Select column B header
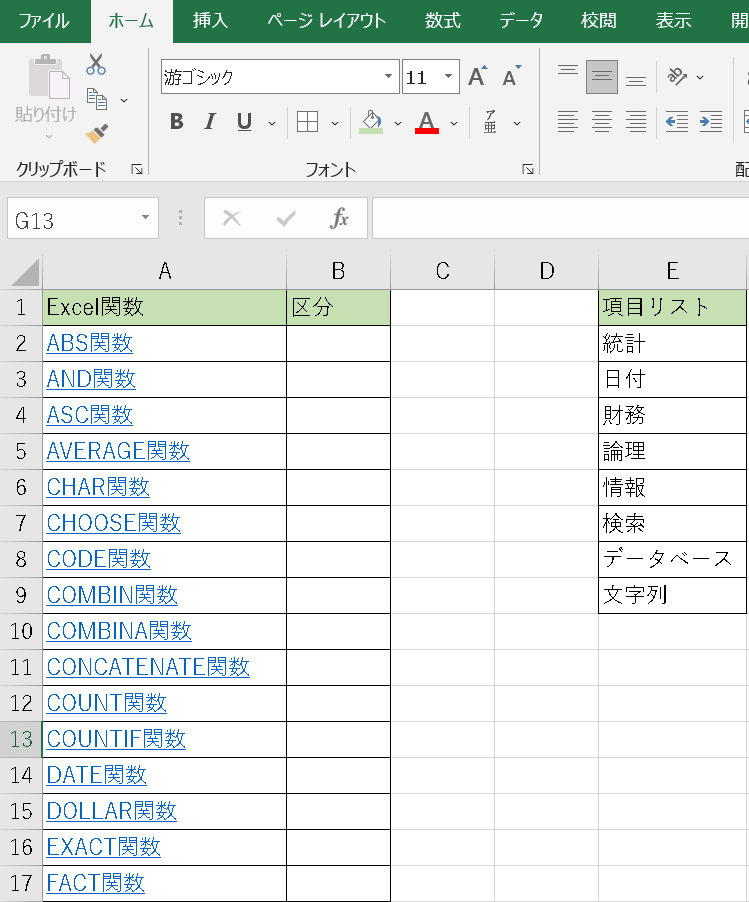This screenshot has height=902, width=749. tap(338, 271)
